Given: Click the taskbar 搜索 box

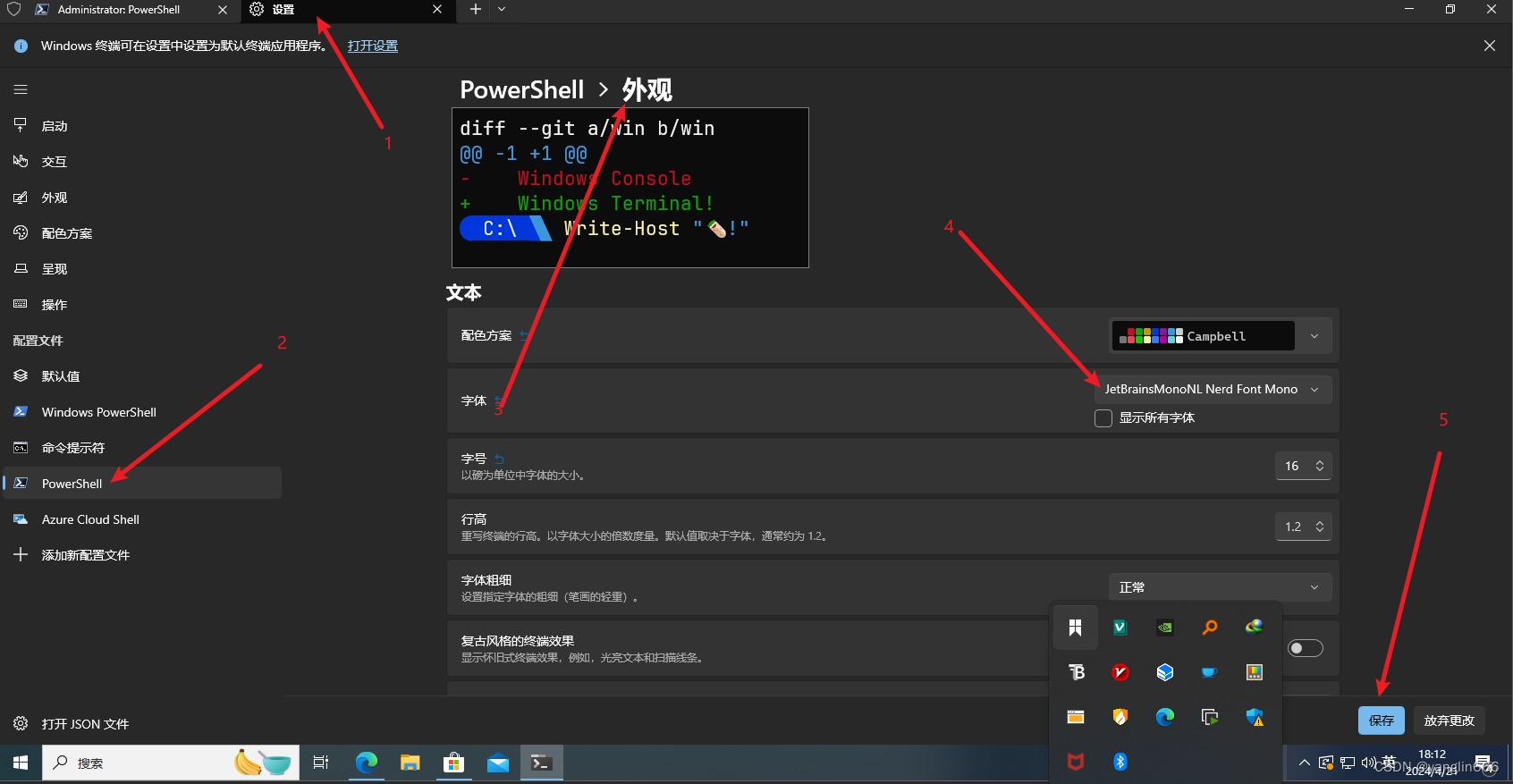Looking at the screenshot, I should tap(171, 763).
